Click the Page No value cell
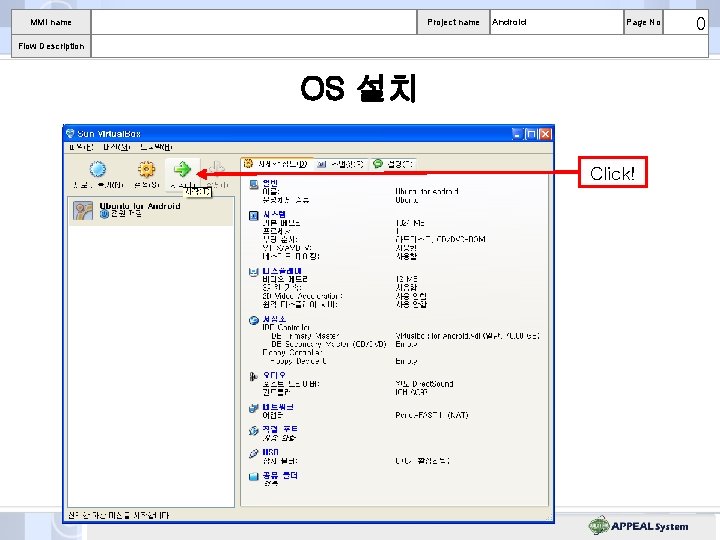The image size is (720, 540). click(x=686, y=22)
